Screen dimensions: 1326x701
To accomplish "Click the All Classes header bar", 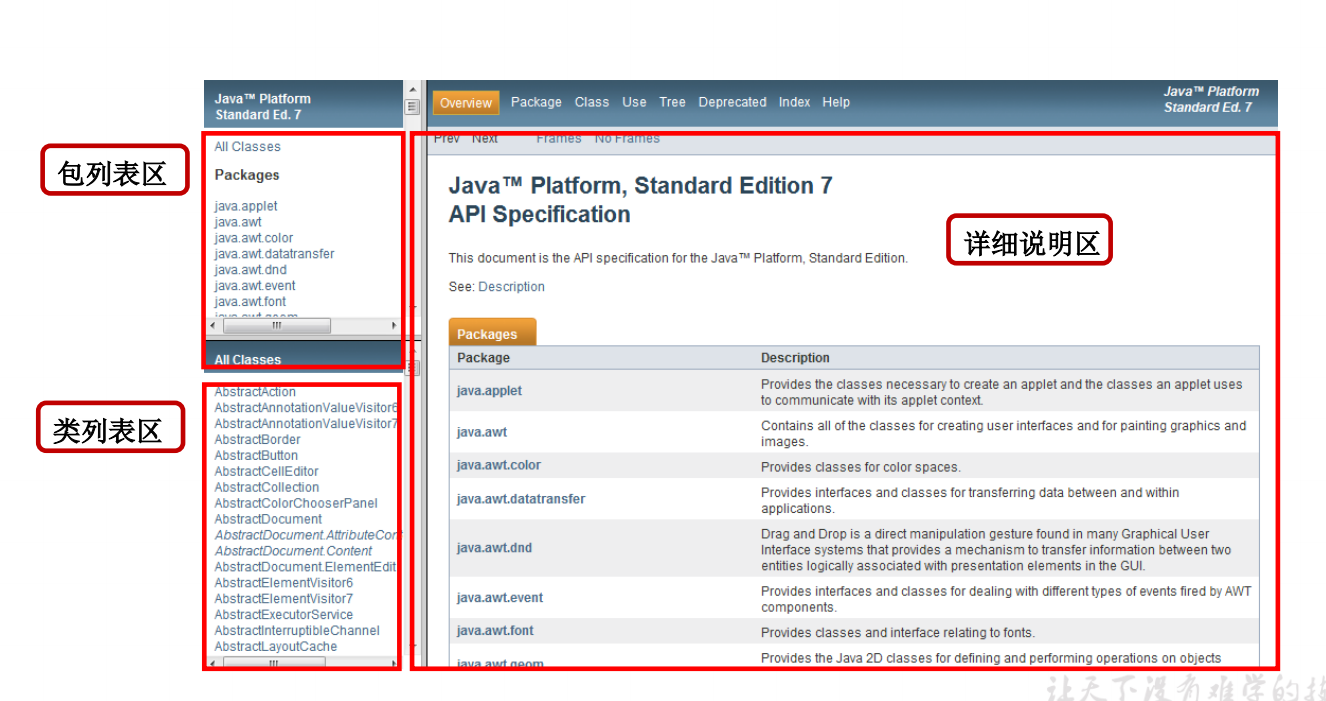I will coord(304,359).
